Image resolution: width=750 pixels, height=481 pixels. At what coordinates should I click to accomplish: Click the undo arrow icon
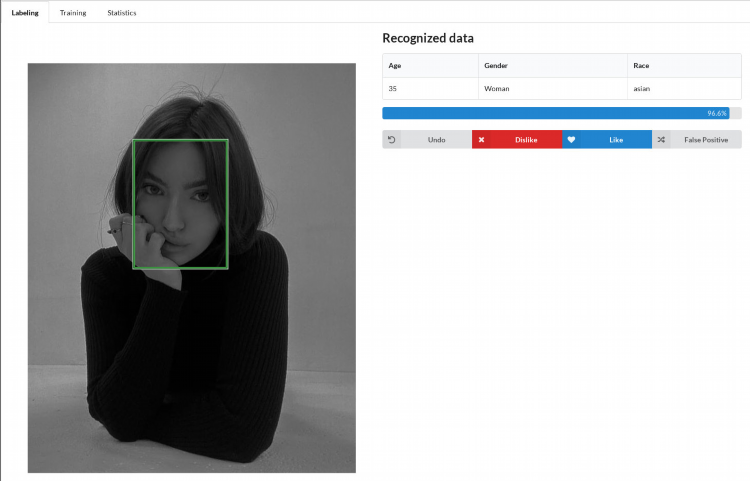(x=391, y=140)
